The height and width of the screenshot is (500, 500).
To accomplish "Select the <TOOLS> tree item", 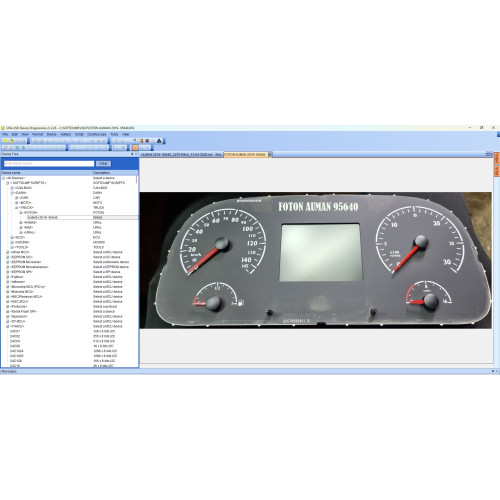I will point(22,247).
